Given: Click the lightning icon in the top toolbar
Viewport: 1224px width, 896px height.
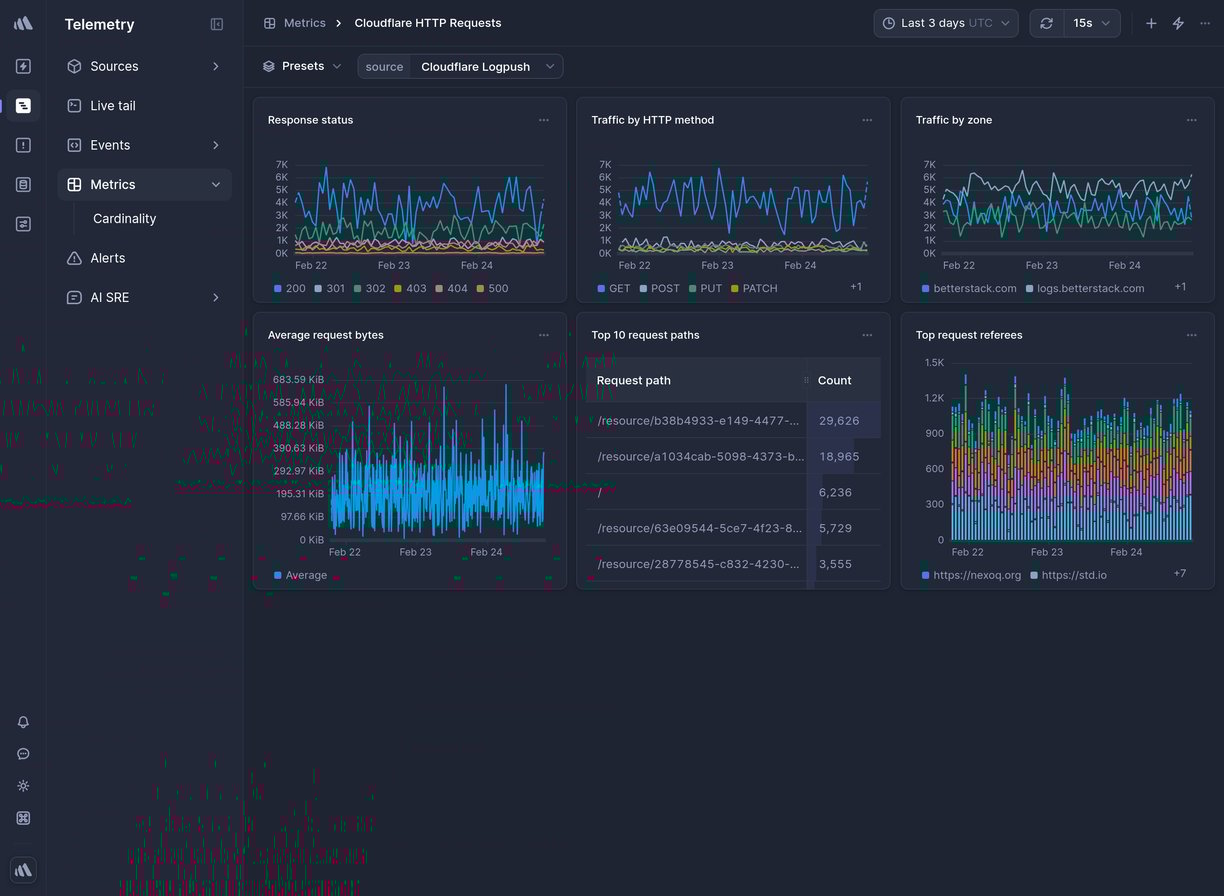Looking at the screenshot, I should click(x=1178, y=22).
